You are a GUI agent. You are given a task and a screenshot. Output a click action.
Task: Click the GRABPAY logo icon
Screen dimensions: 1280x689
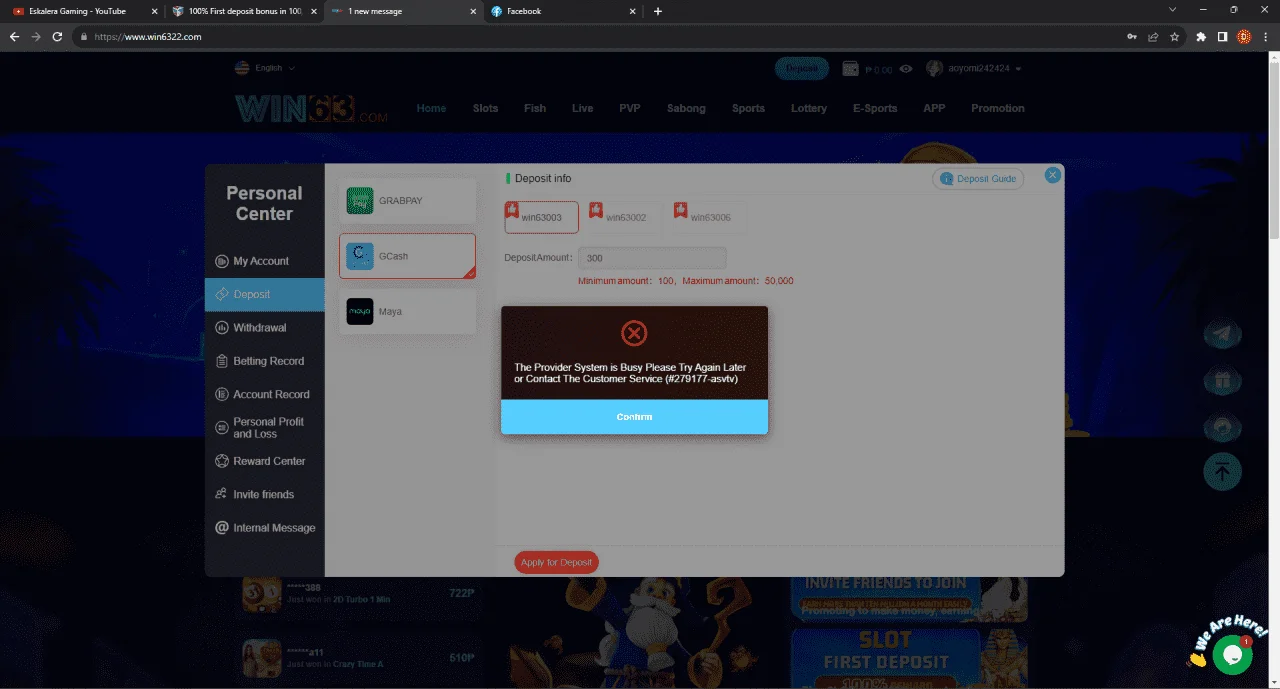pos(360,201)
